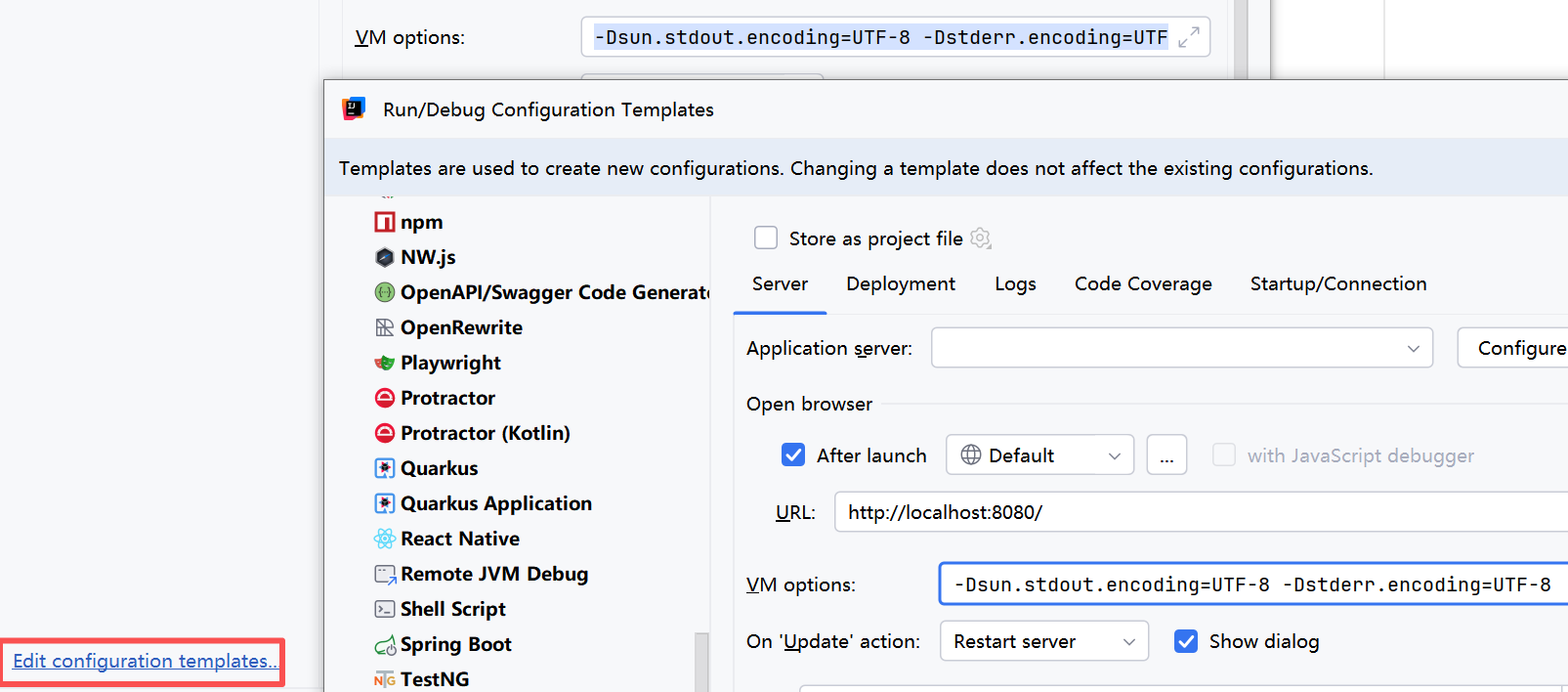Viewport: 1568px width, 692px height.
Task: Toggle the Show dialog checkbox
Action: click(x=1186, y=641)
